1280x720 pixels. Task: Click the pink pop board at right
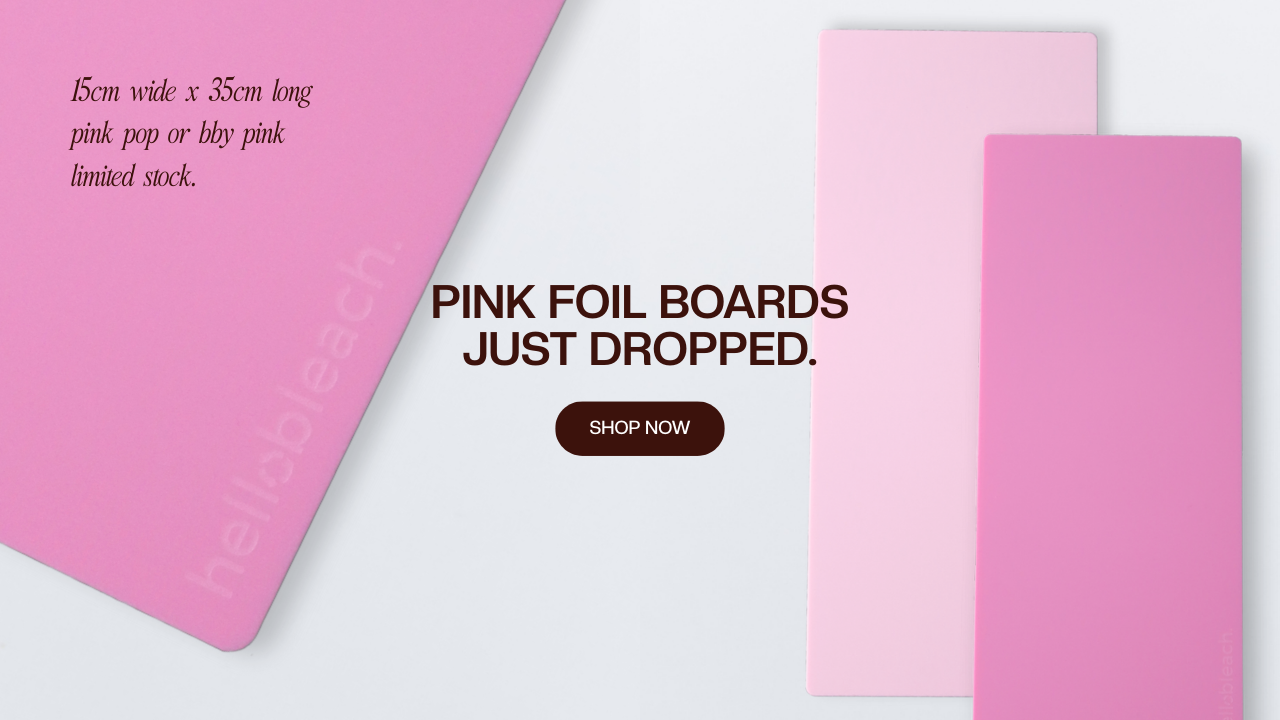[x=1110, y=430]
